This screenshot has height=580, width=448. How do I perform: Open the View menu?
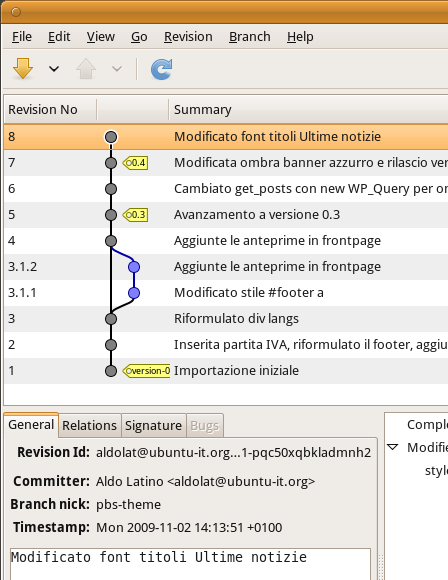click(x=101, y=37)
